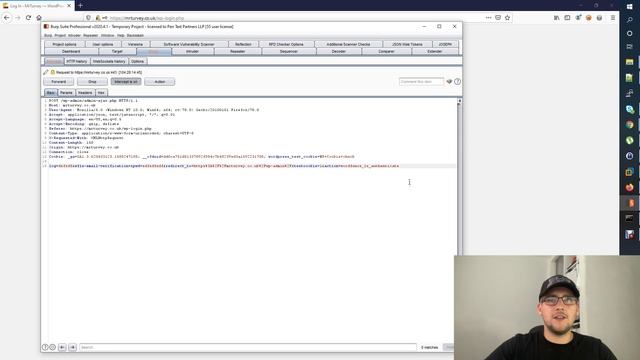
Task: Click the Cortana circle icon on taskbar
Action: tap(630, 33)
